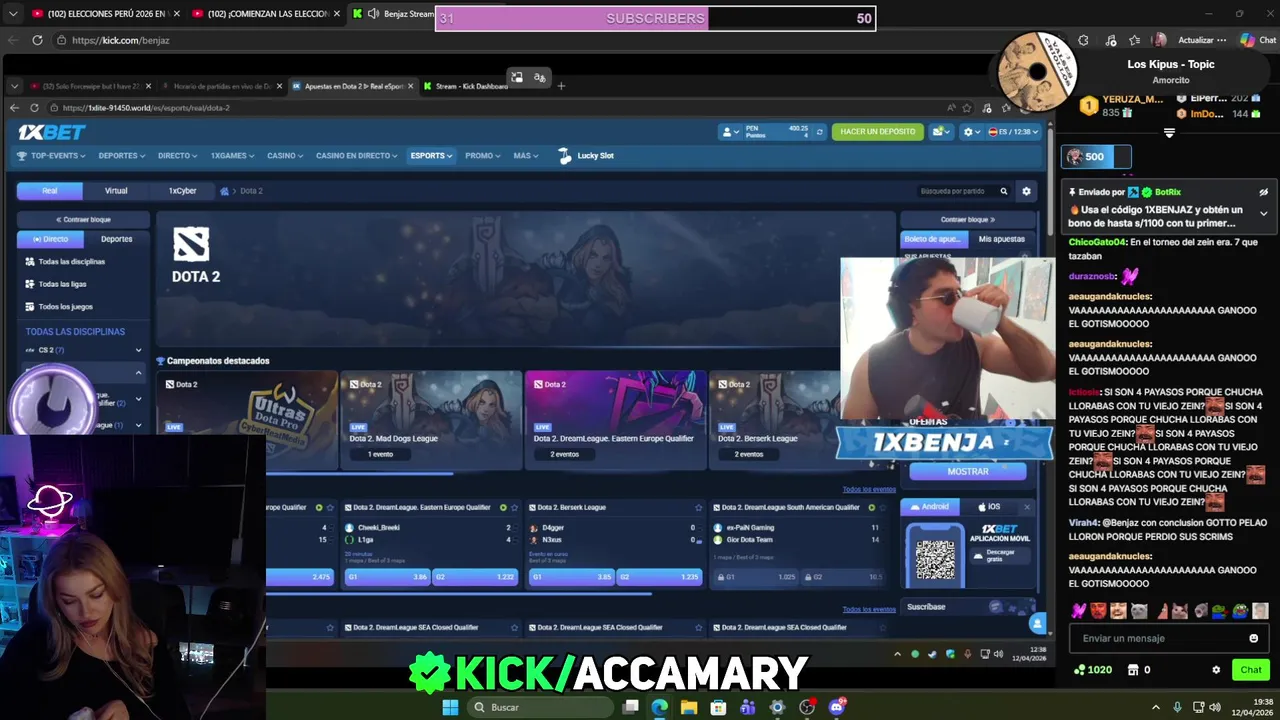Open Microsoft Edge from taskbar

coord(659,707)
